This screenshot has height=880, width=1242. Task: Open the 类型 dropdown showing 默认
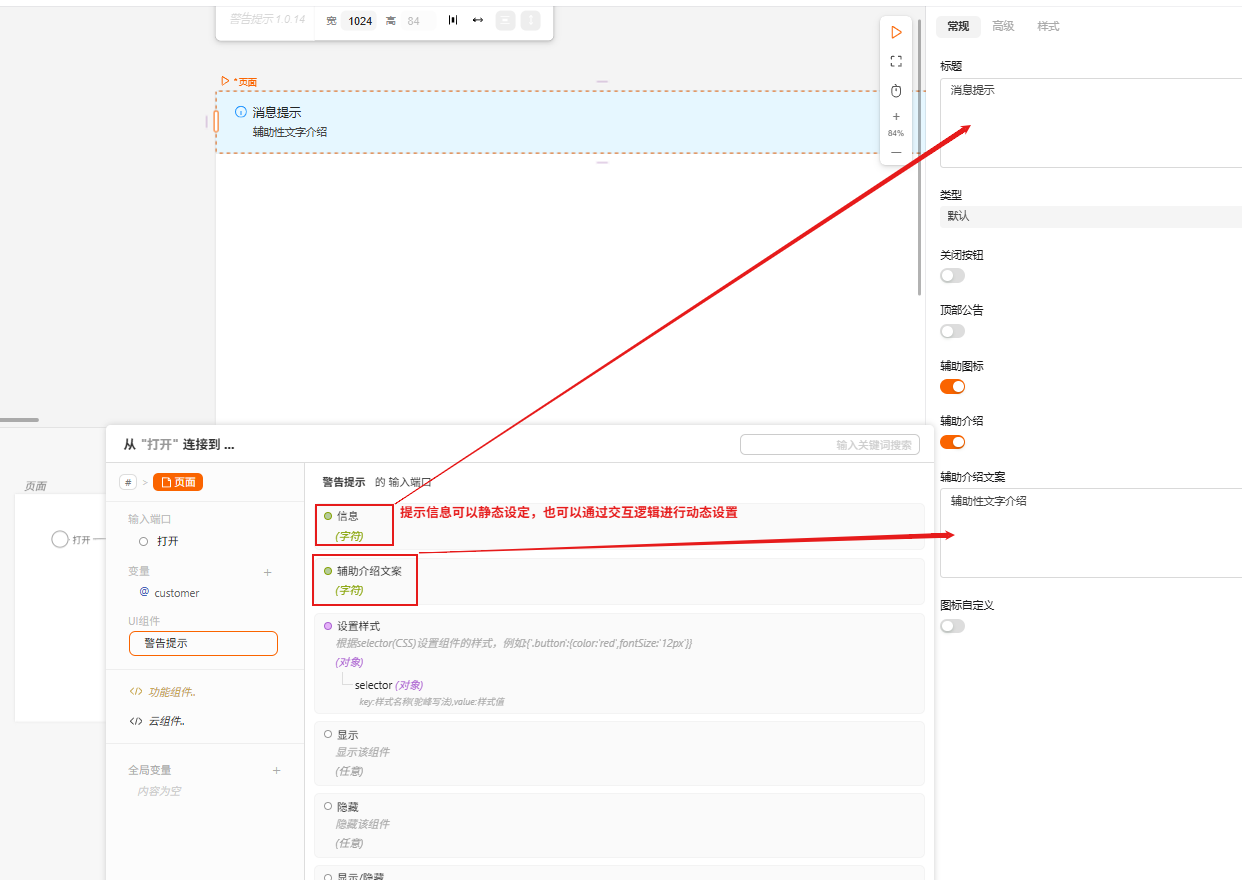pos(1090,216)
